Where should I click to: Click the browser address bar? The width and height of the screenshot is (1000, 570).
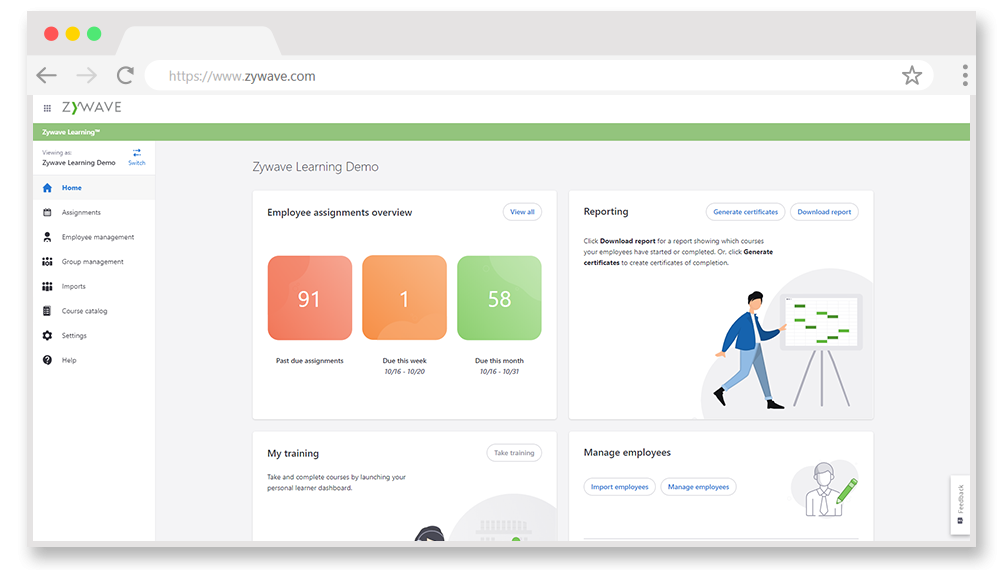coord(539,76)
